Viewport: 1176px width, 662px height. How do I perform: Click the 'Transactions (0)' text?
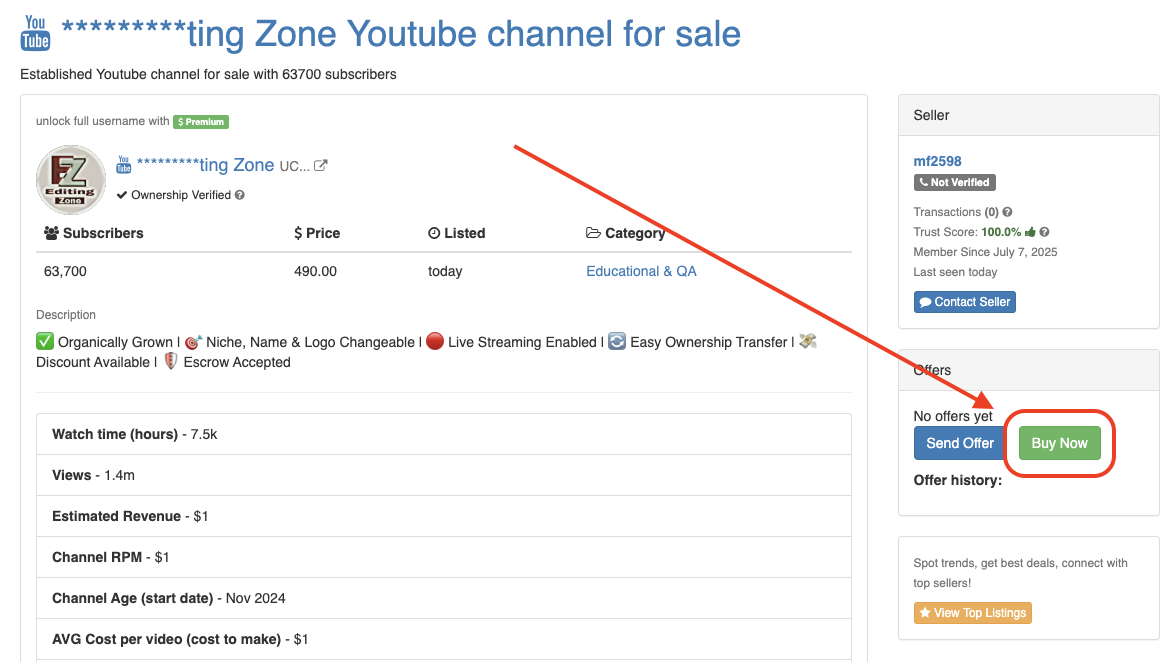click(956, 212)
